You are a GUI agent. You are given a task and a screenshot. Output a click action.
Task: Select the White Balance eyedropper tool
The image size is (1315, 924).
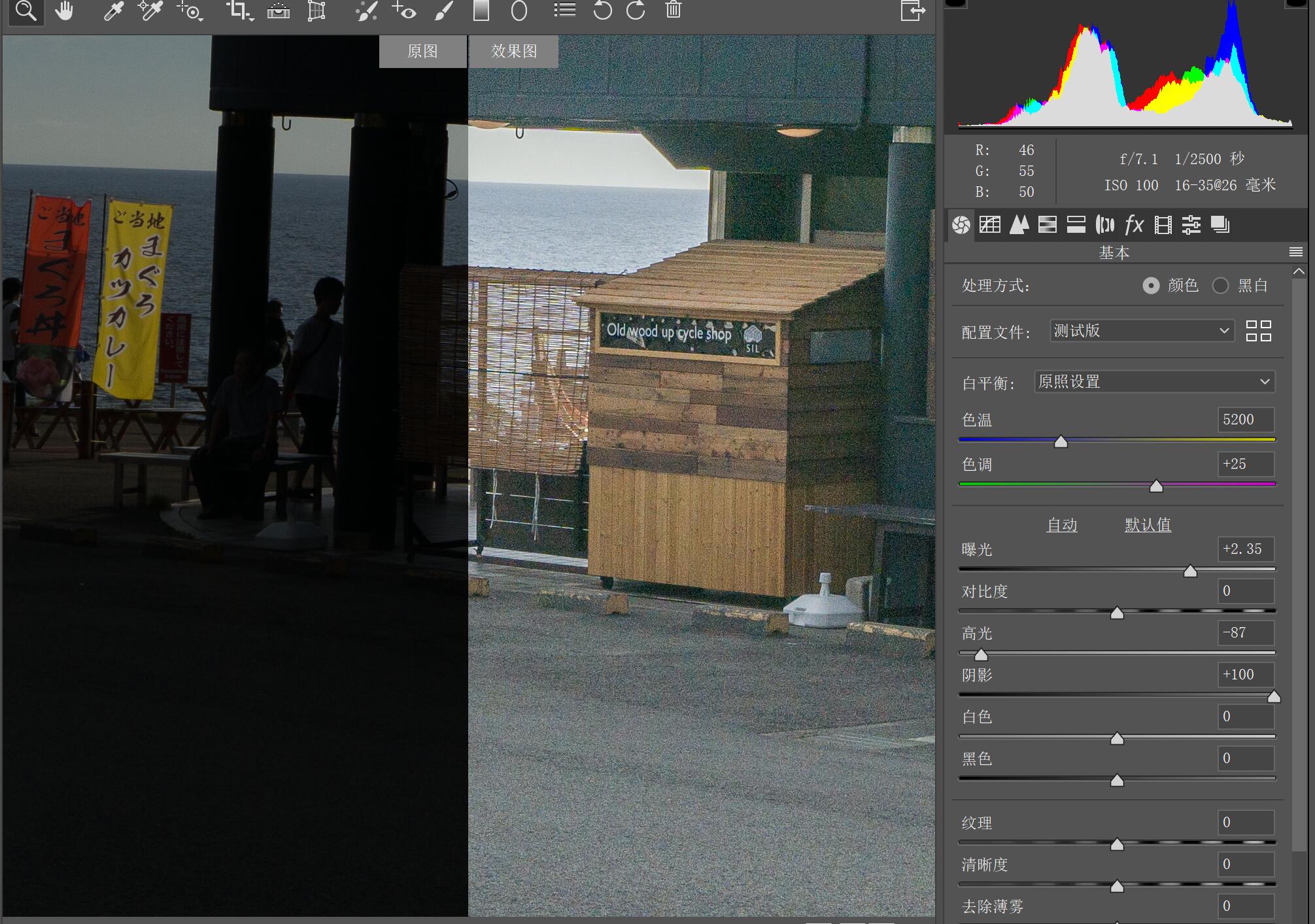click(x=114, y=10)
